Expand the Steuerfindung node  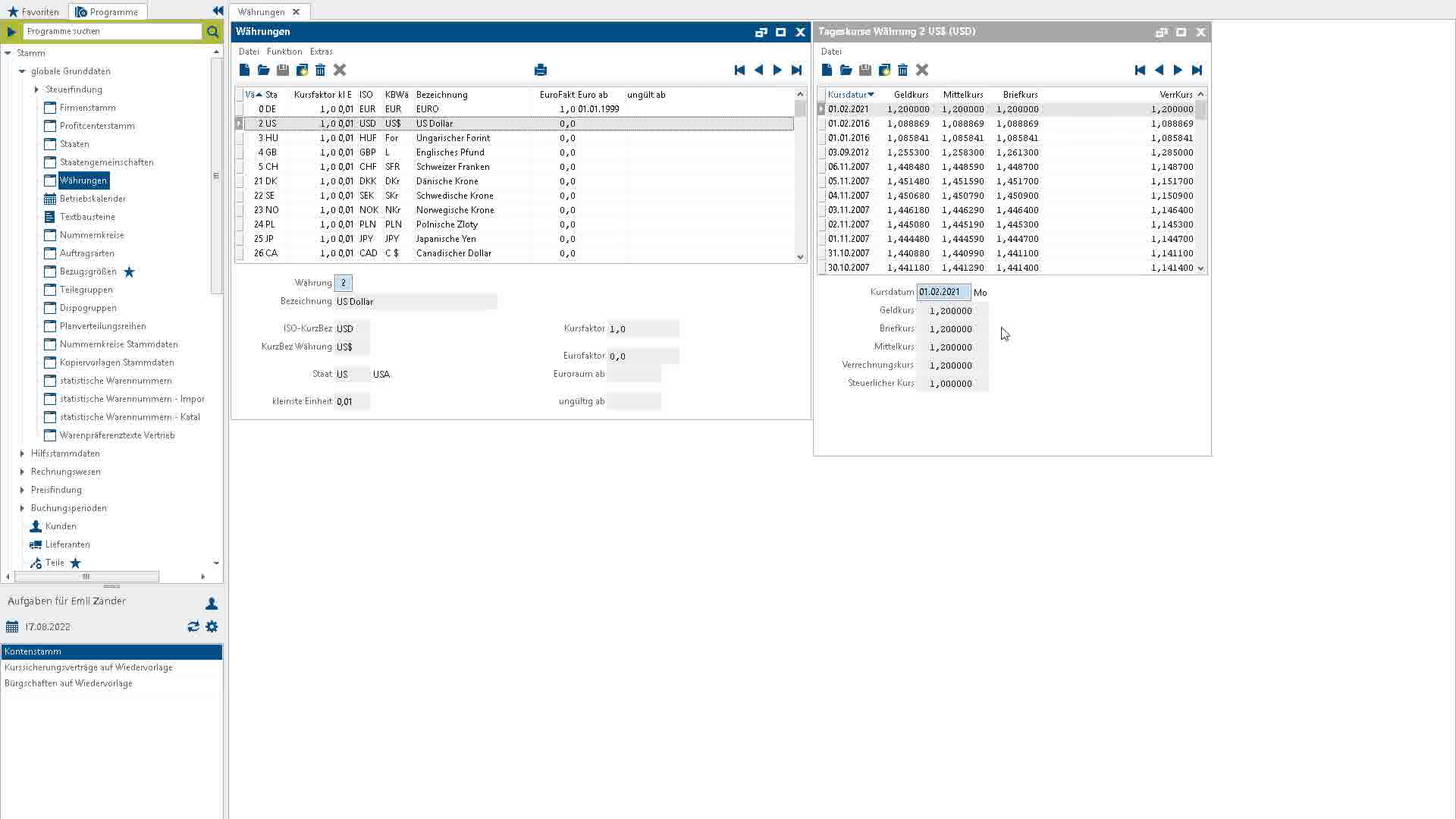click(36, 89)
